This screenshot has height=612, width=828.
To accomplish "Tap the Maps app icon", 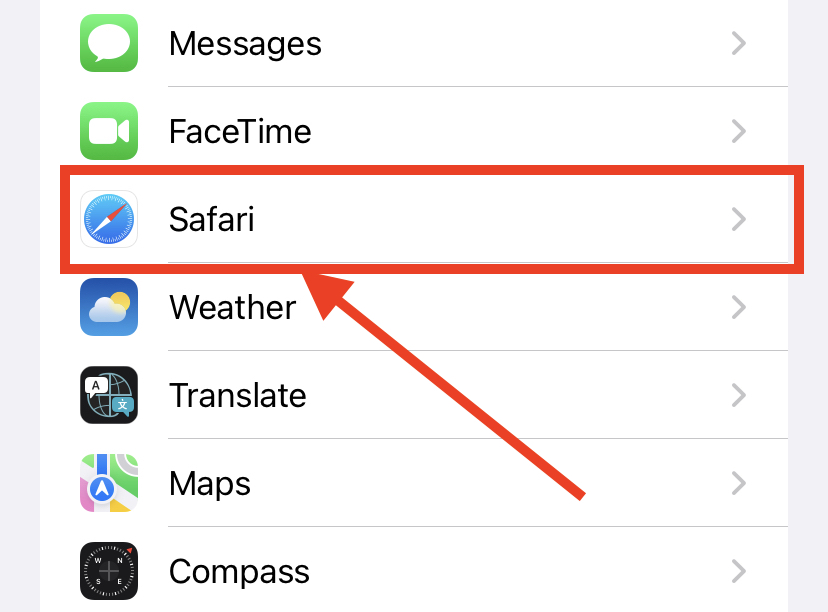I will point(109,483).
